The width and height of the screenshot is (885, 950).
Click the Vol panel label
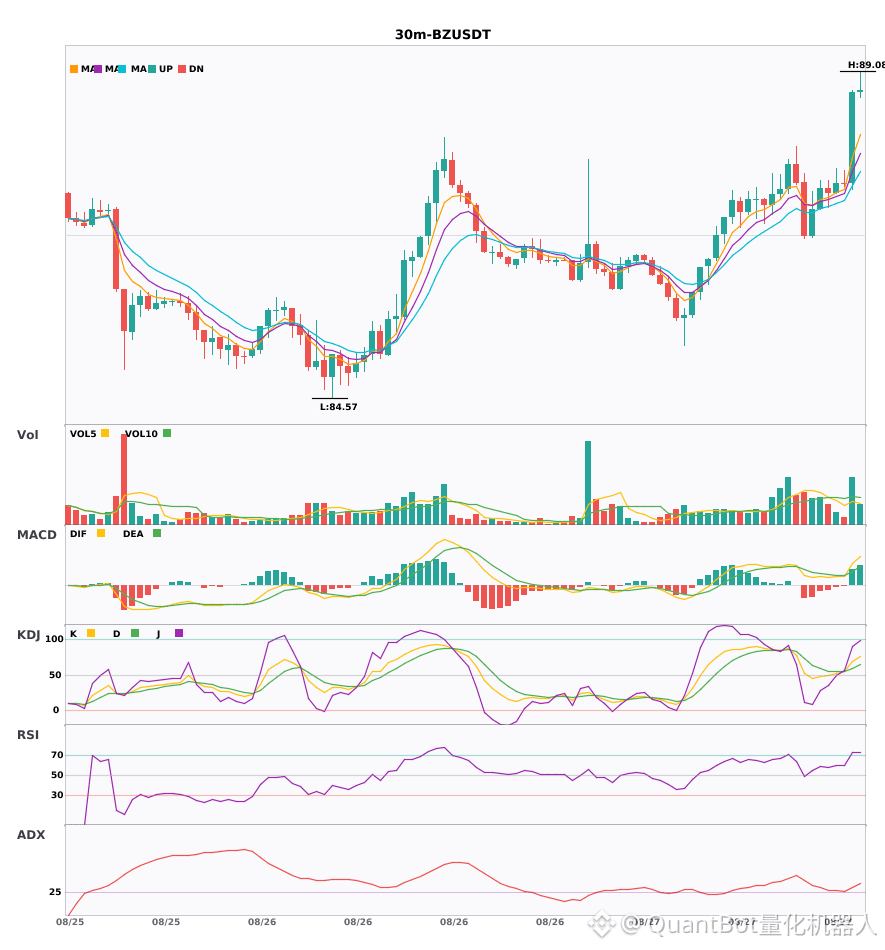[x=27, y=435]
